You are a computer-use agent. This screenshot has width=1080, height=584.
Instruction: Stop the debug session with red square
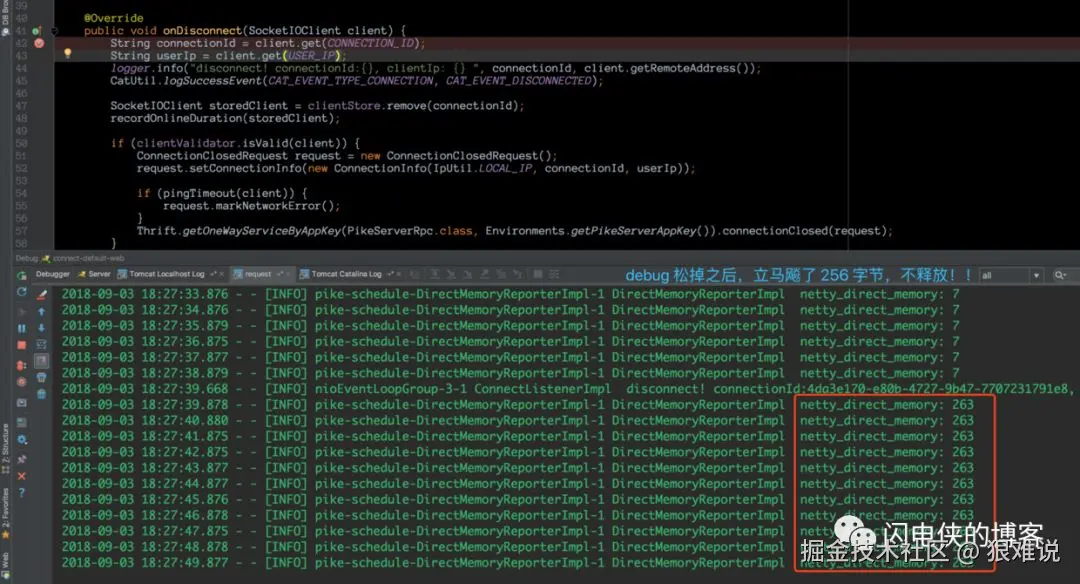pos(21,345)
